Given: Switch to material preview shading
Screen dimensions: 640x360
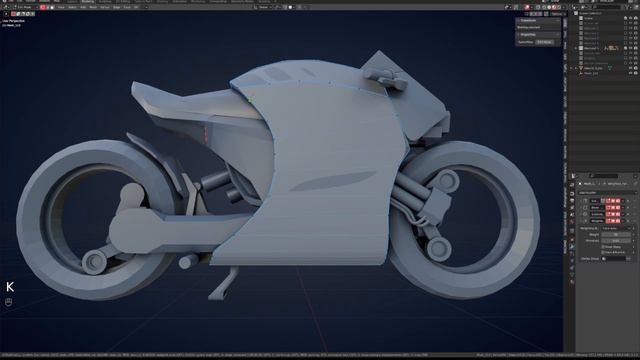Looking at the screenshot, I should (x=554, y=7).
